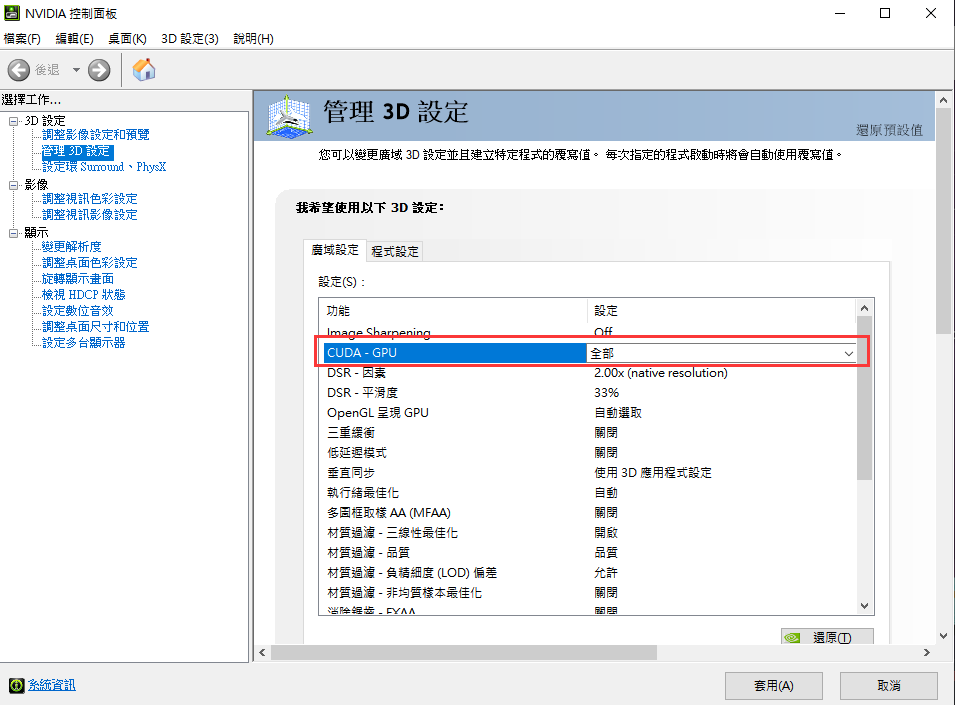
Task: Open the 系統資訊 link
Action: click(52, 686)
